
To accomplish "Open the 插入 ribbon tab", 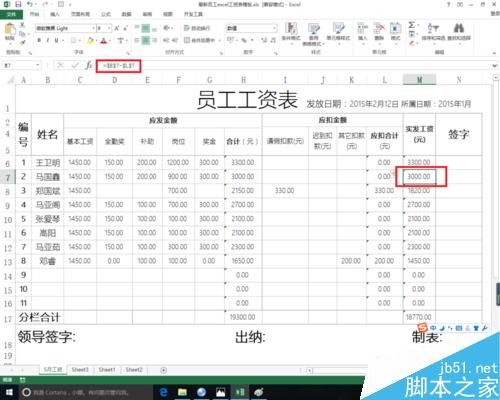I will [55, 14].
